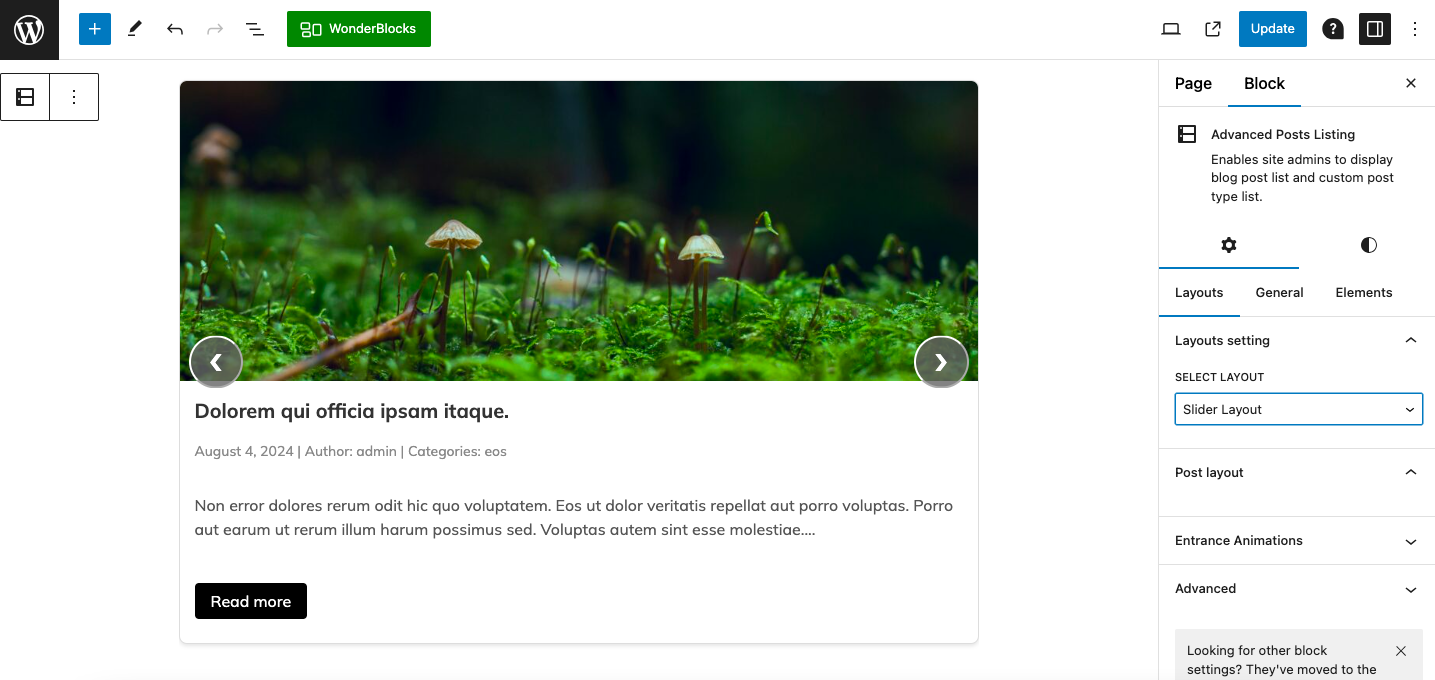Open the Elements tab
Viewport: 1435px width, 680px height.
point(1363,293)
